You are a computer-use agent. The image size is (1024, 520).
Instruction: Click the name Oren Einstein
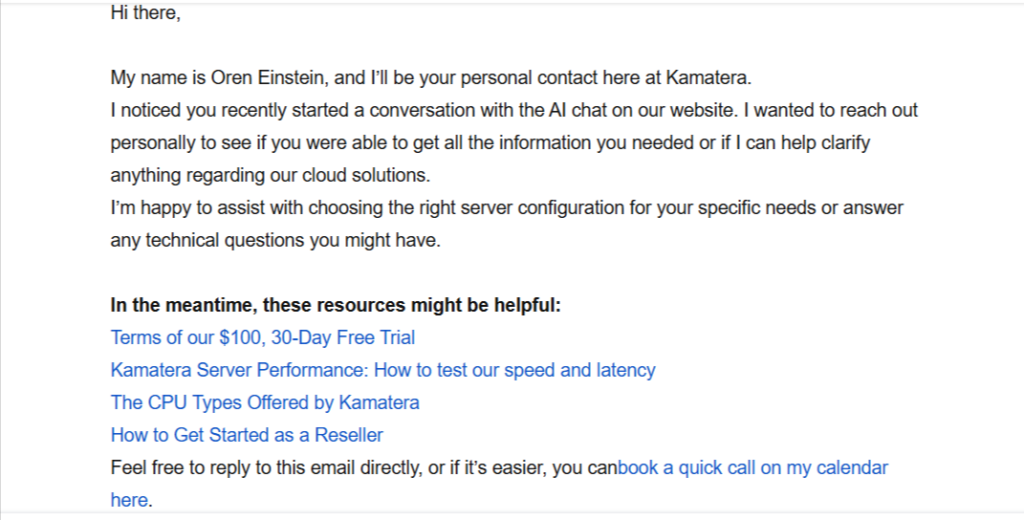point(266,78)
